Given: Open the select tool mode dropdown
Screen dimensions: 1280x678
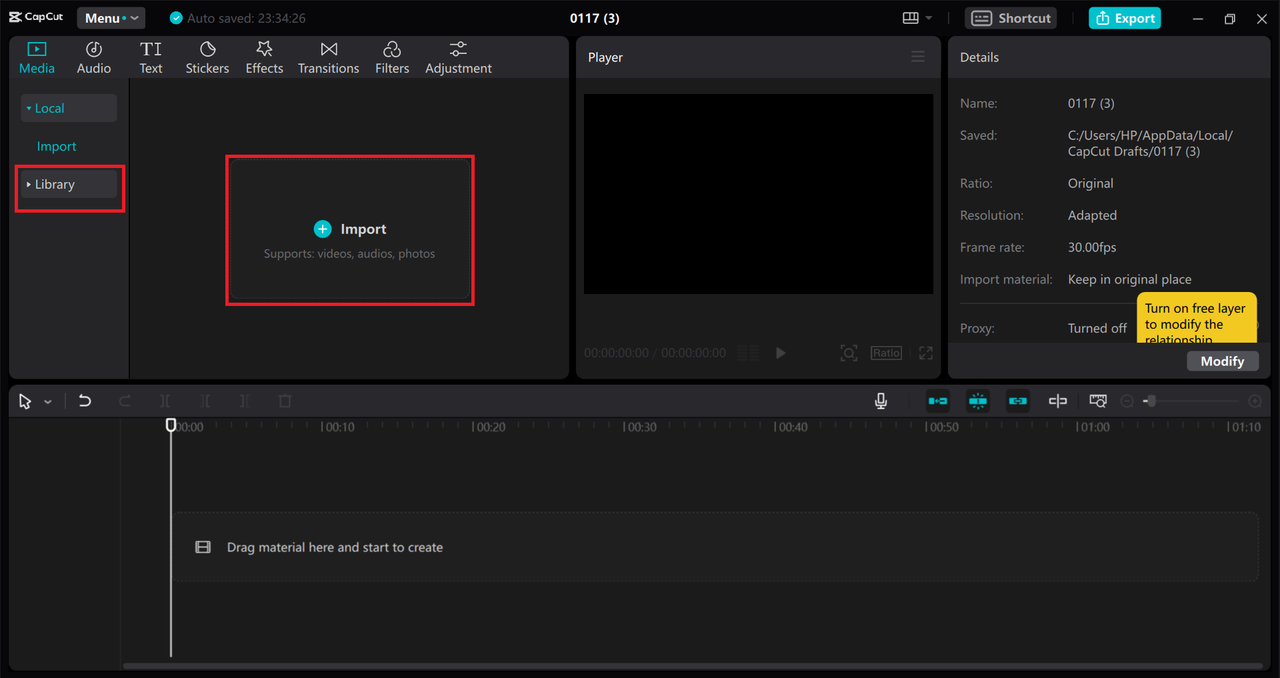Looking at the screenshot, I should coord(48,402).
